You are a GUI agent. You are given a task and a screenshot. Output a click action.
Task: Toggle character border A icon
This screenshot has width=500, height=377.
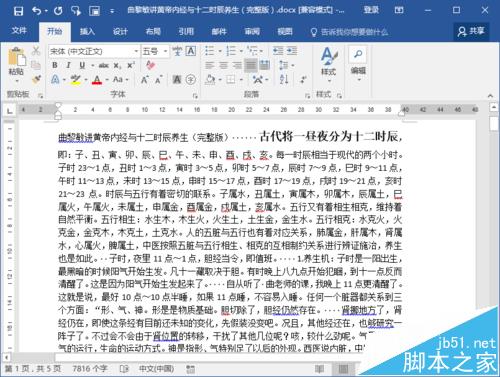[x=190, y=51]
